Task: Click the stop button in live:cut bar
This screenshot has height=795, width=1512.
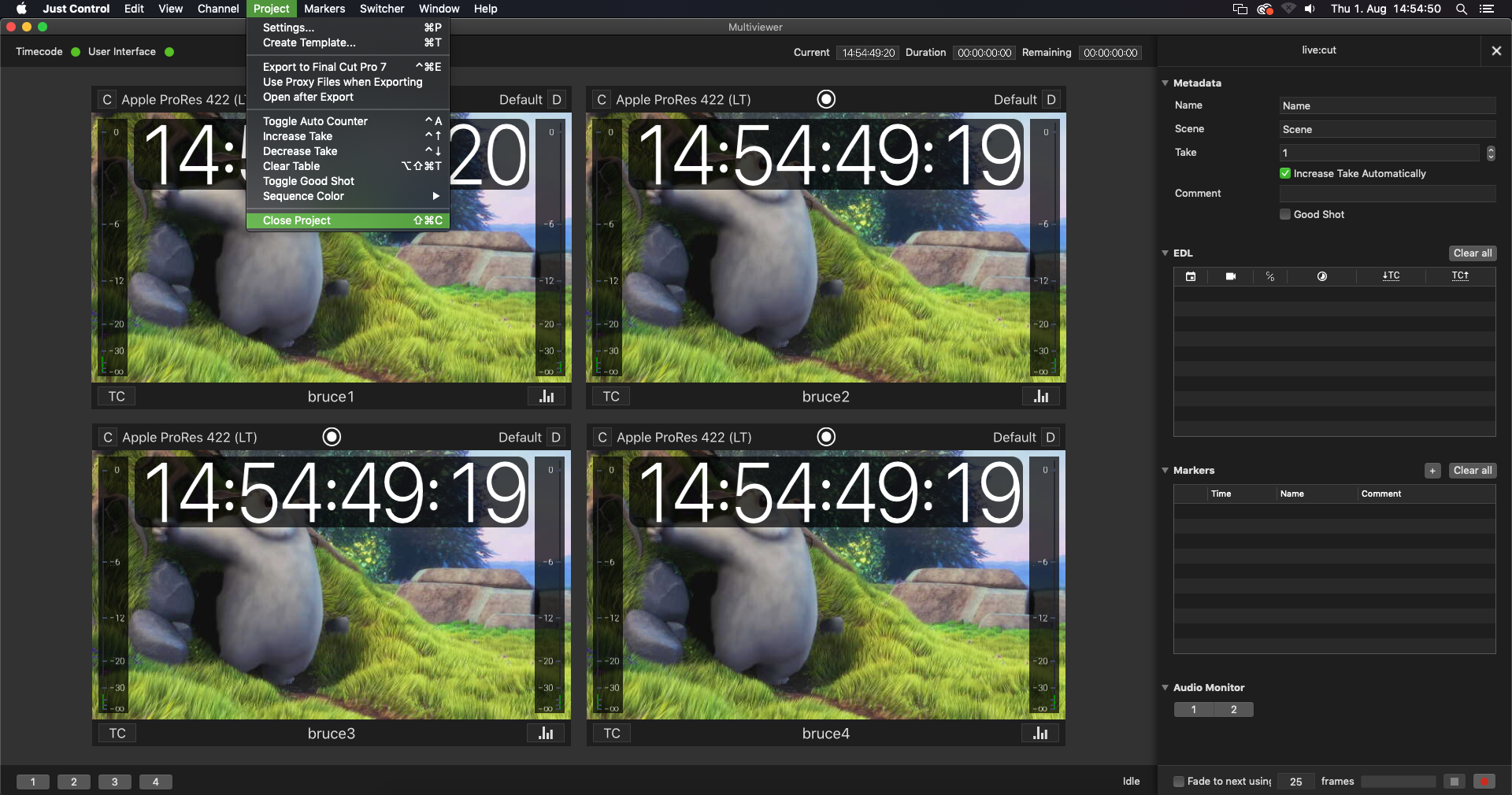Action: (1455, 782)
